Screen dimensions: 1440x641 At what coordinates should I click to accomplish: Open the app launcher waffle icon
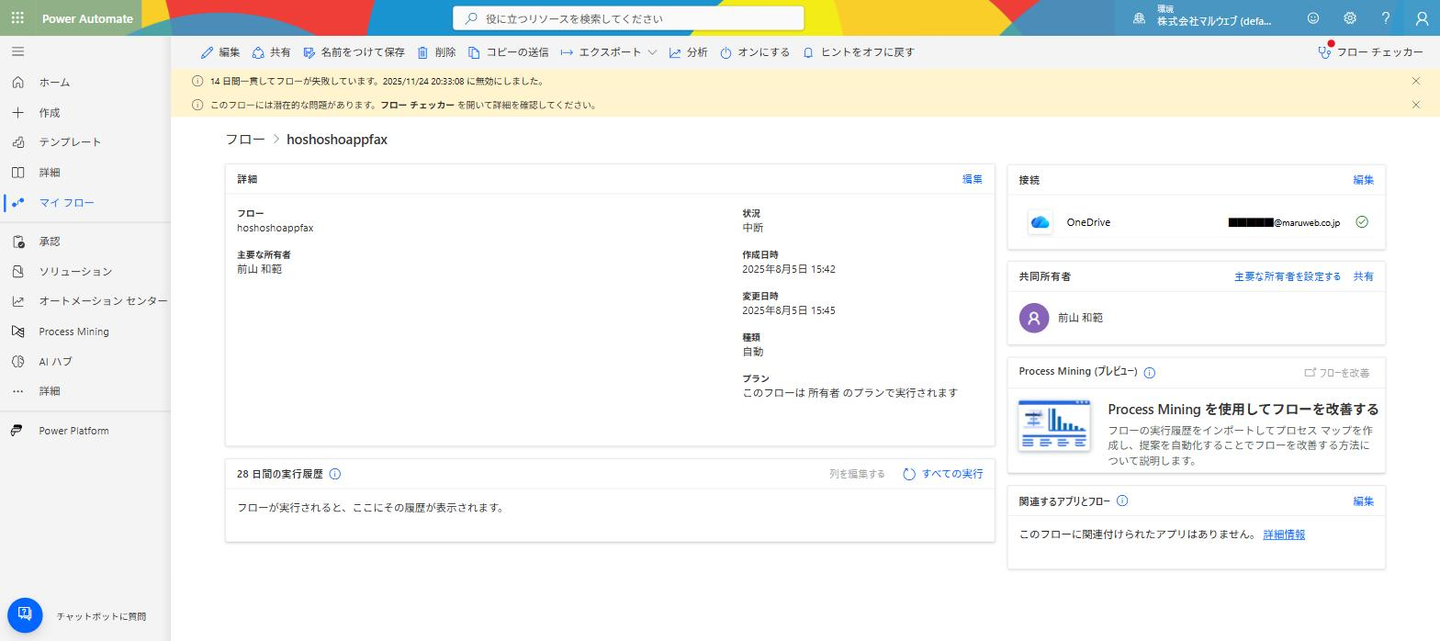click(x=18, y=18)
